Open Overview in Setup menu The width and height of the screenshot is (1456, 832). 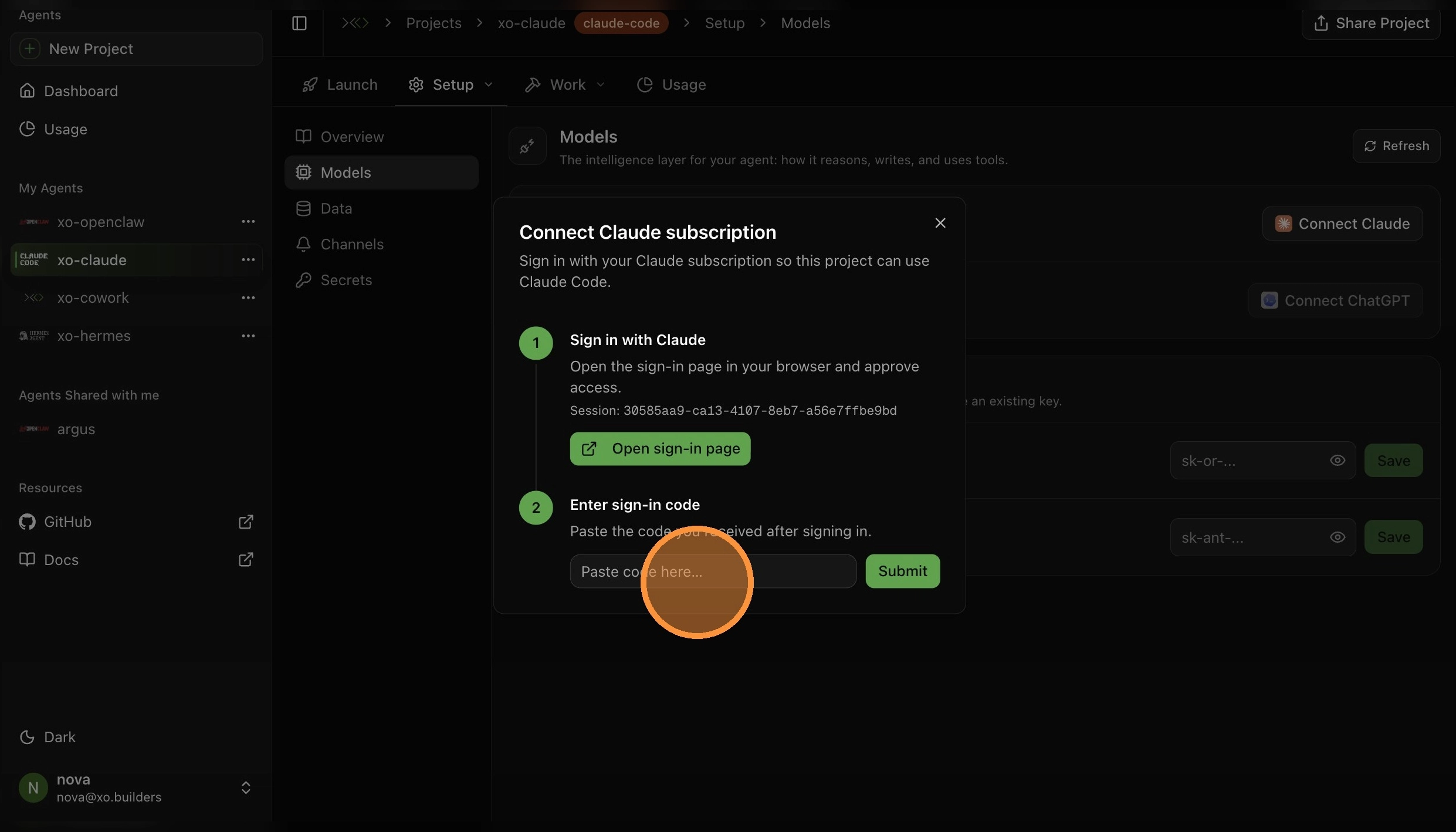381,137
